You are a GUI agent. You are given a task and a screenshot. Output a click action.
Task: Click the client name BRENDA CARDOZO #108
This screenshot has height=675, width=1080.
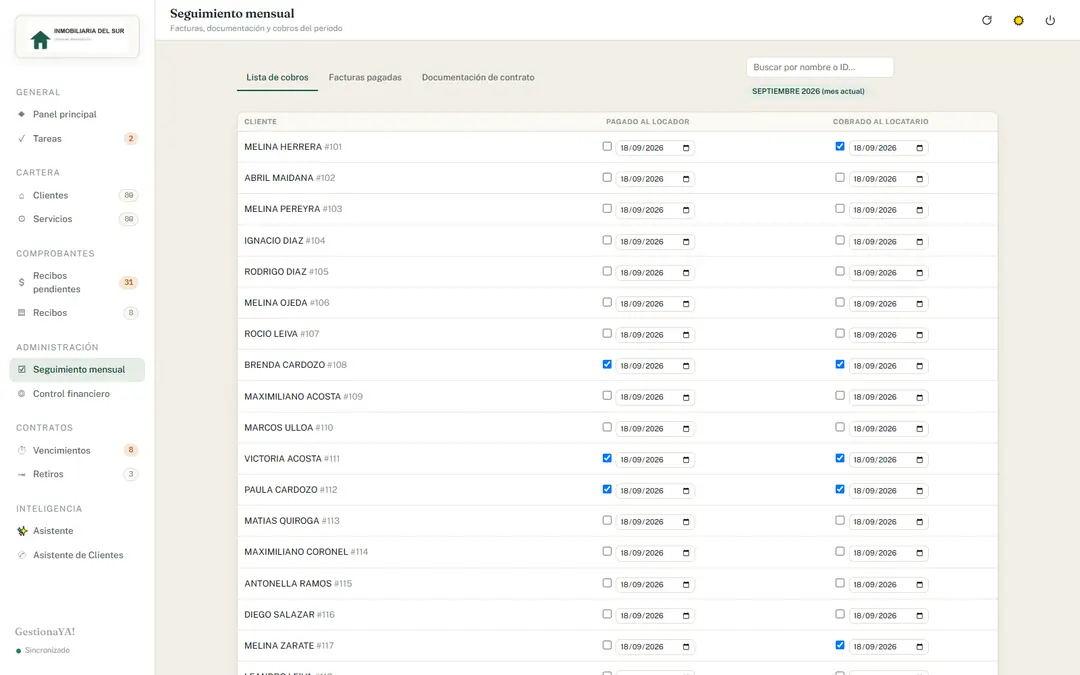295,364
